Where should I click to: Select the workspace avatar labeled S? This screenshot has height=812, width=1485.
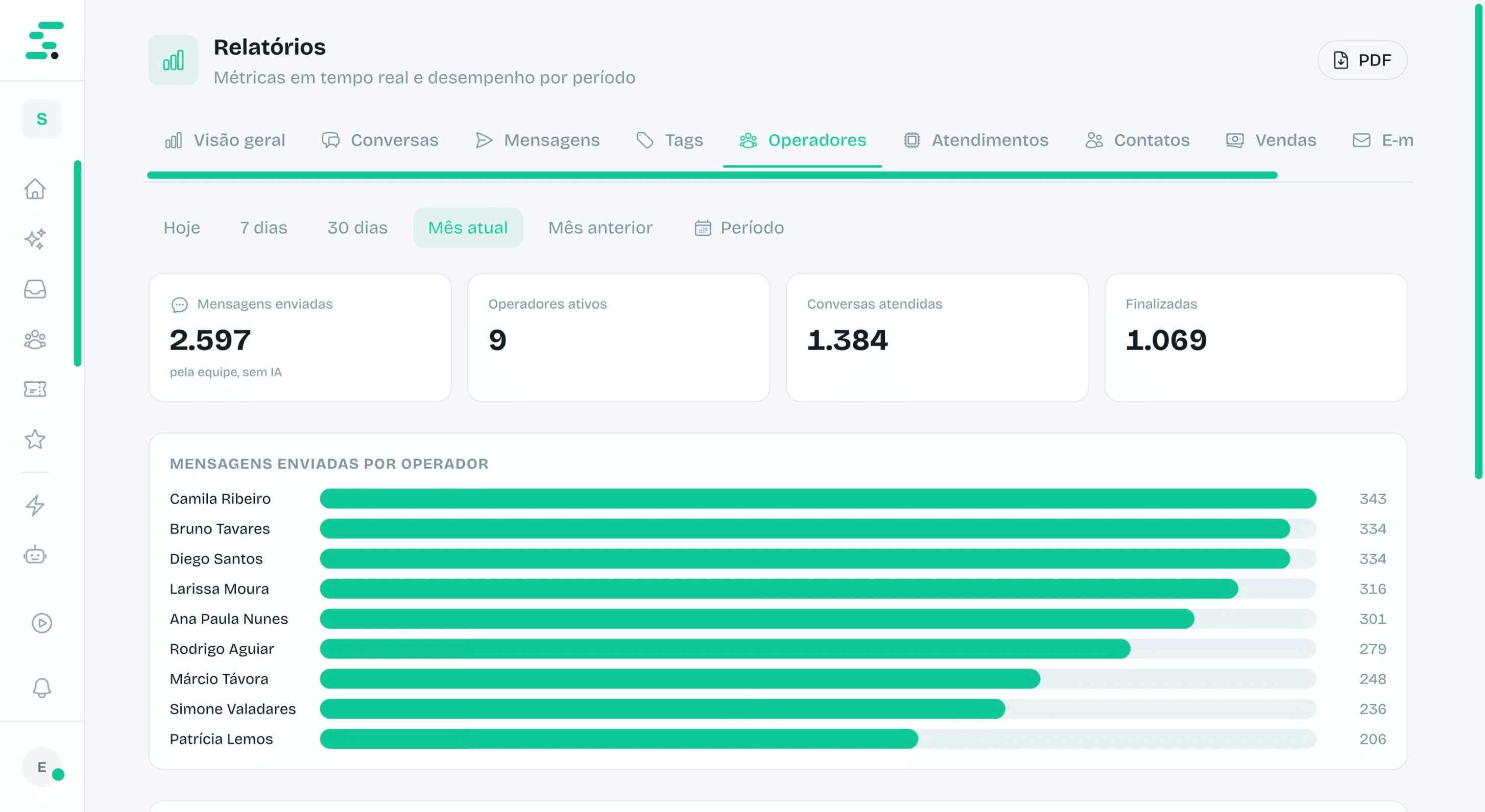(x=41, y=119)
